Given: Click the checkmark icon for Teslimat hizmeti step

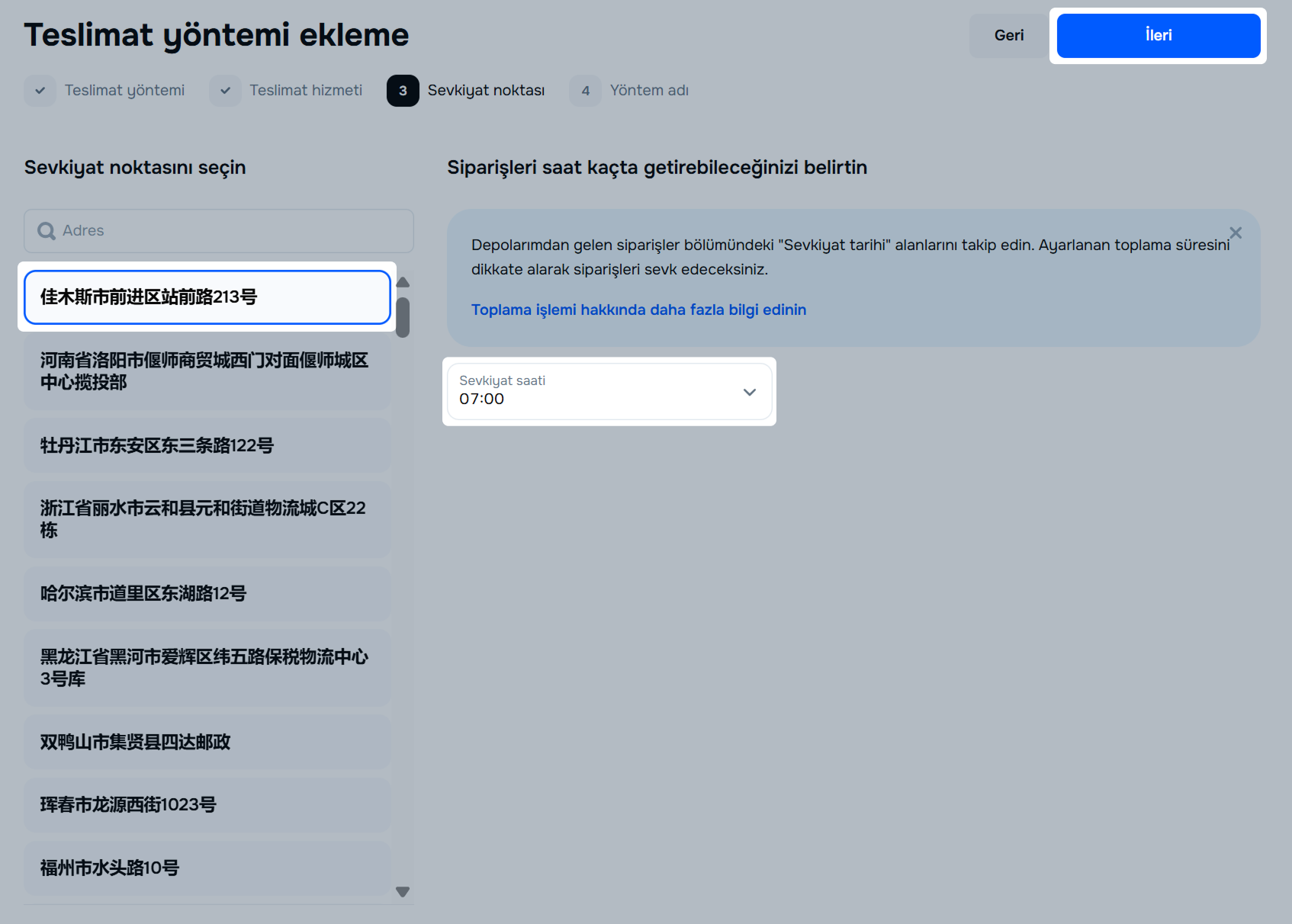Looking at the screenshot, I should pos(226,91).
